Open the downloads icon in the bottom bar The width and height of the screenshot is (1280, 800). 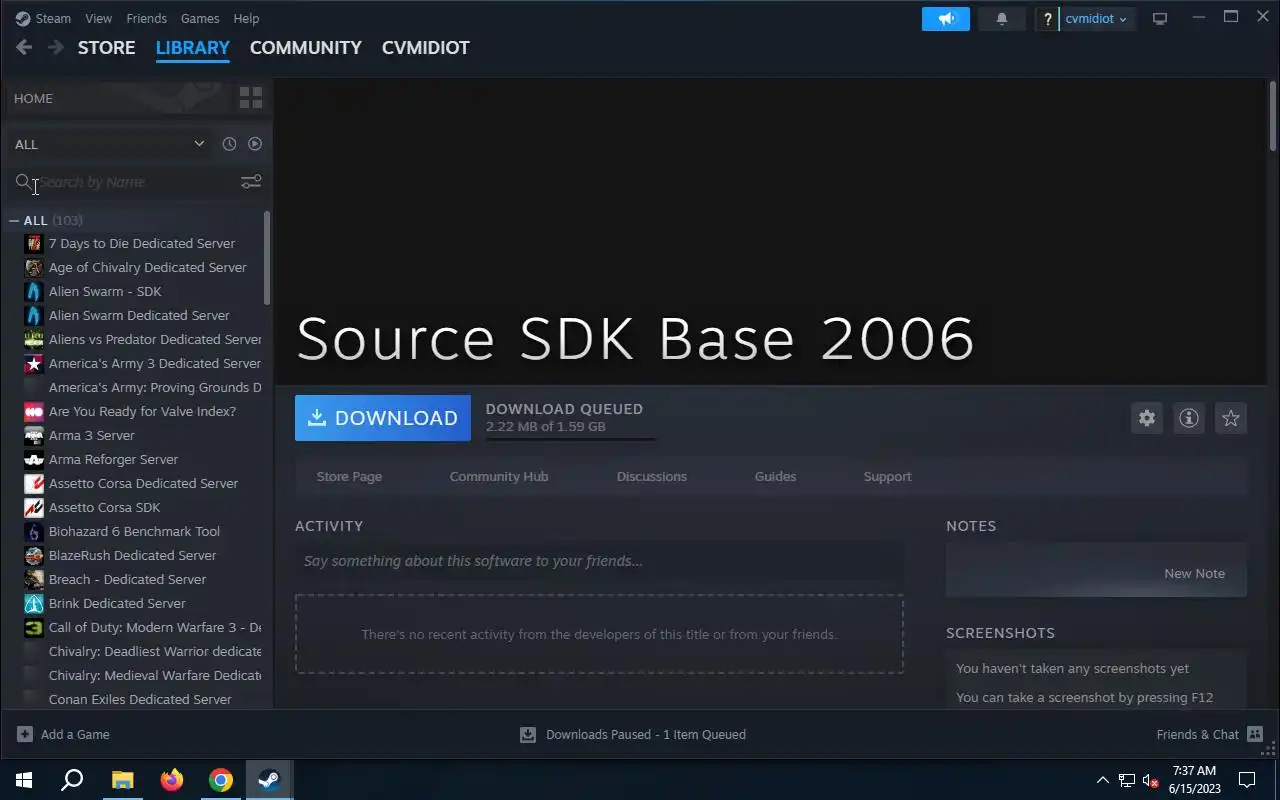point(528,735)
